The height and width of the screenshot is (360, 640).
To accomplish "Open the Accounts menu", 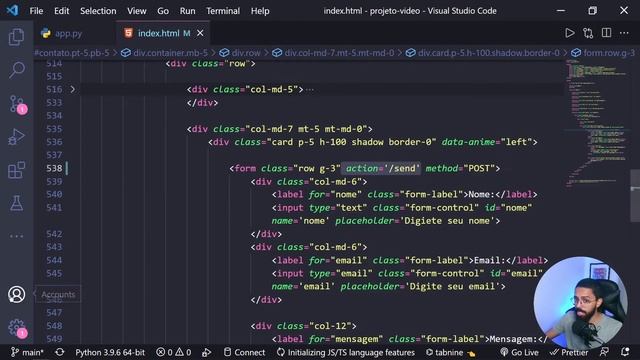I will [x=16, y=294].
